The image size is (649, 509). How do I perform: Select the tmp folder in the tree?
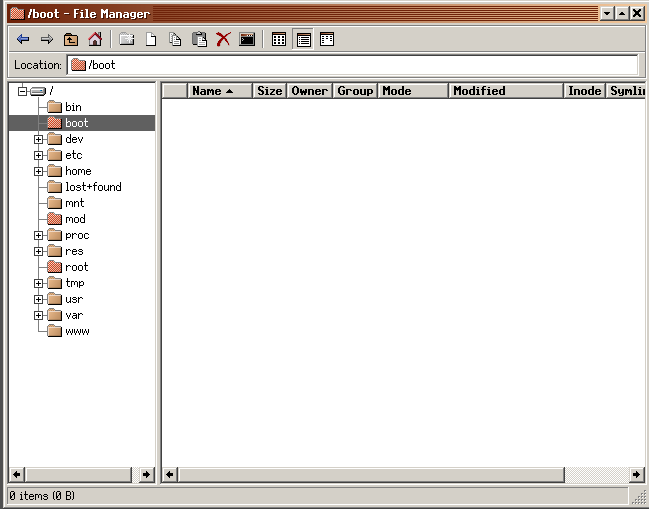[x=66, y=283]
